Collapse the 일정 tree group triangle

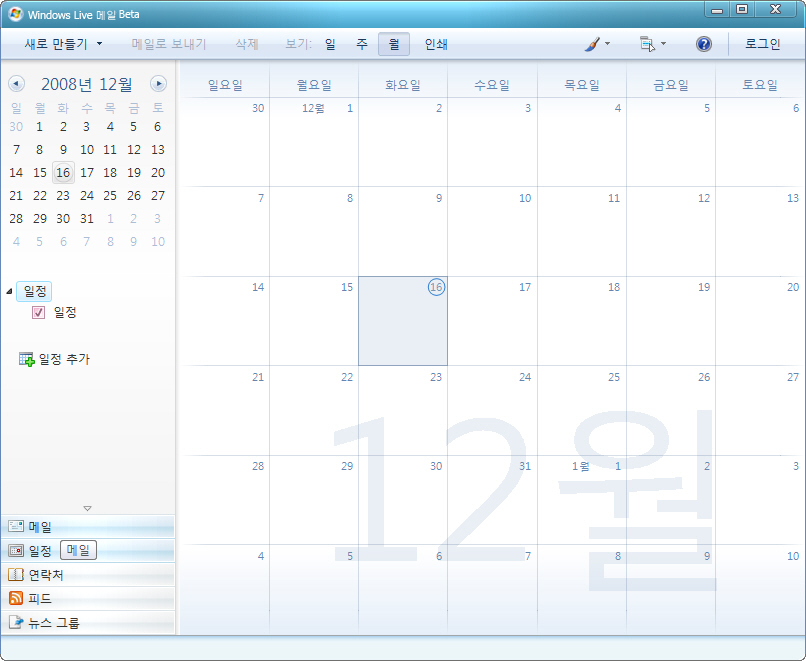[9, 291]
